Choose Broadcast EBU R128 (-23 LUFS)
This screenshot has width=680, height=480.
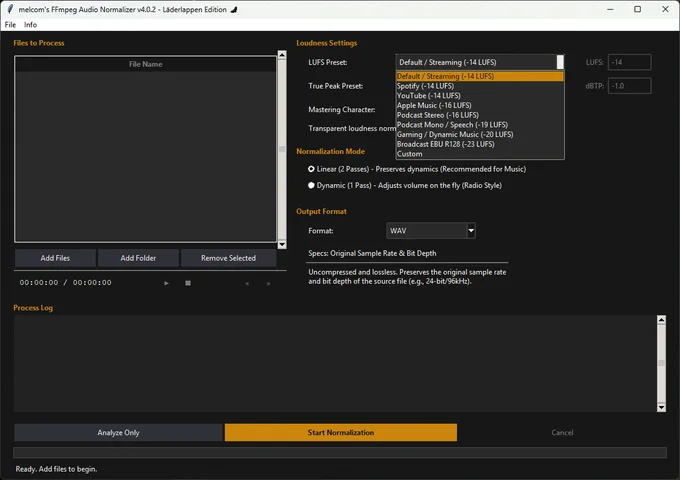480,144
